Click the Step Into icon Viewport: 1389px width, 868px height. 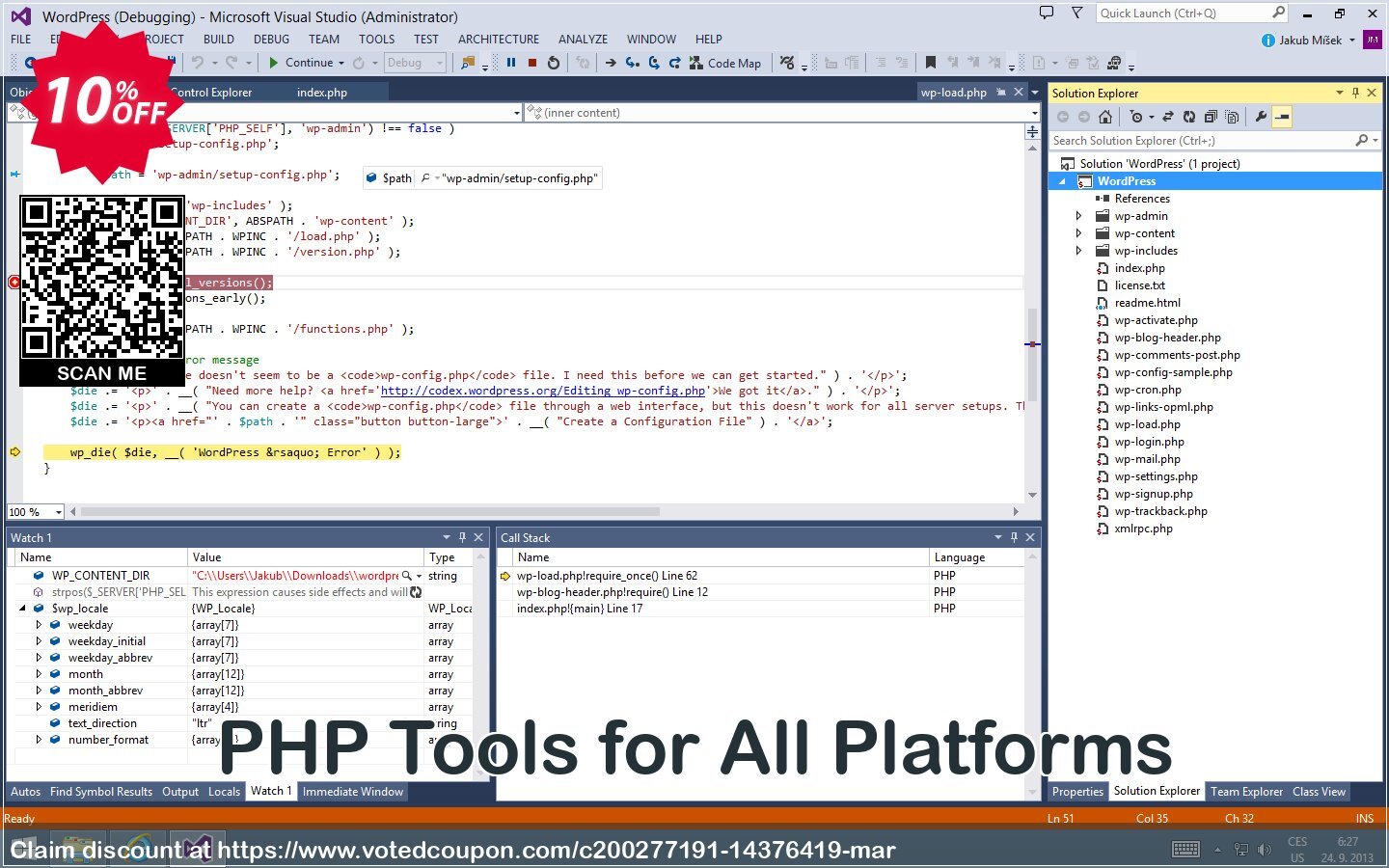coord(632,63)
